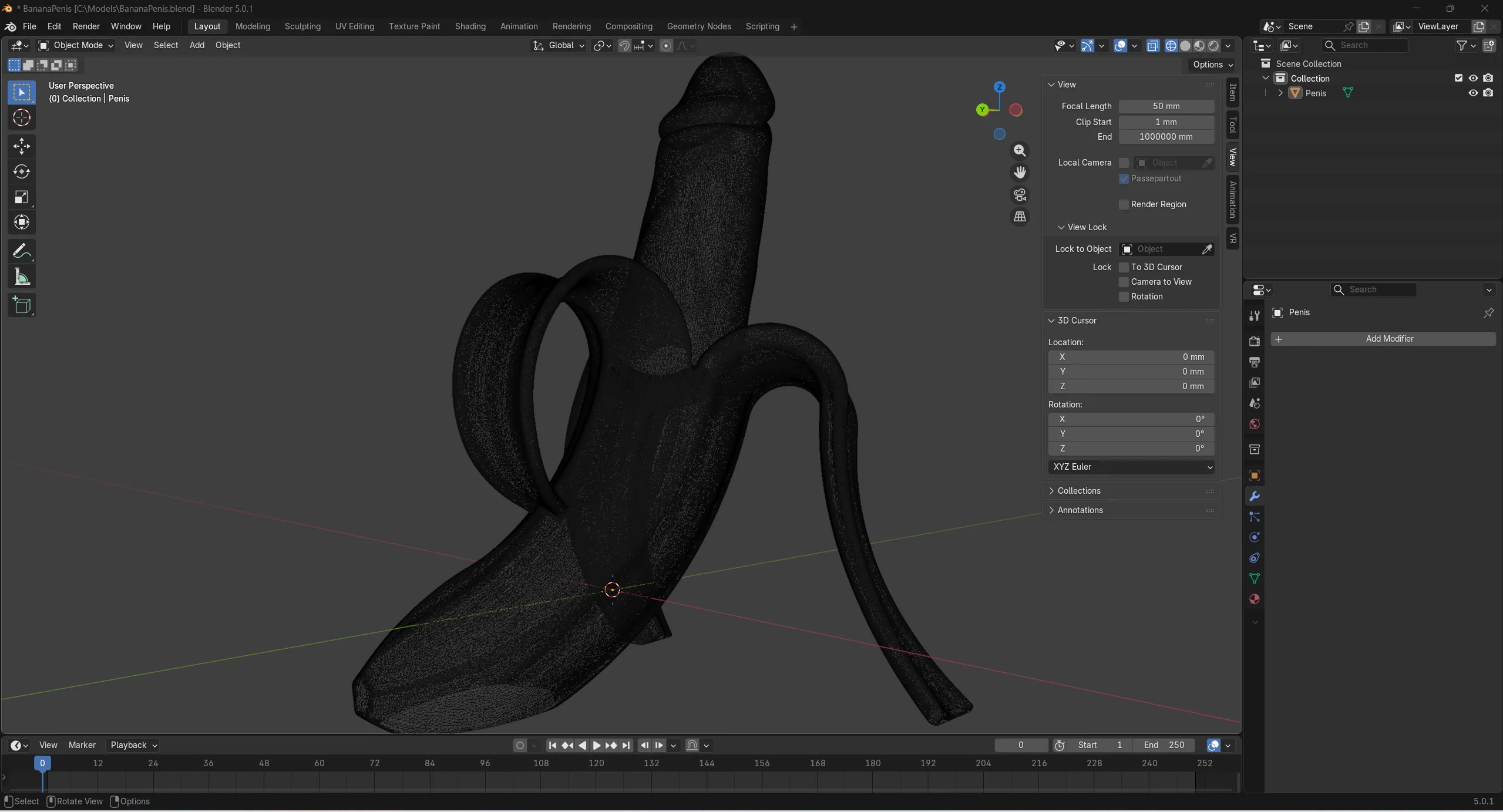
Task: Open the Object Data mesh properties tab
Action: (1255, 578)
